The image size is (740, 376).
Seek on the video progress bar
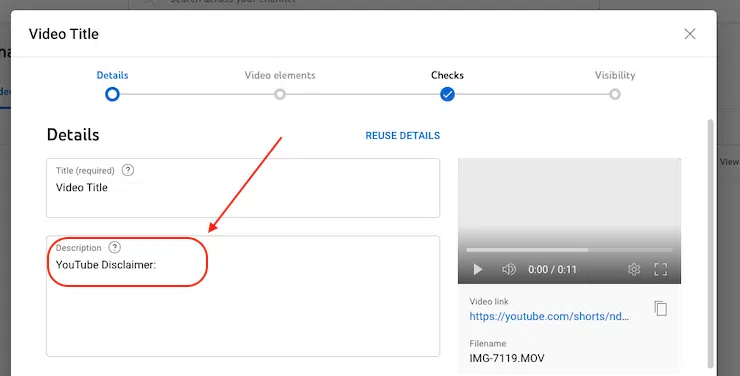pos(569,250)
